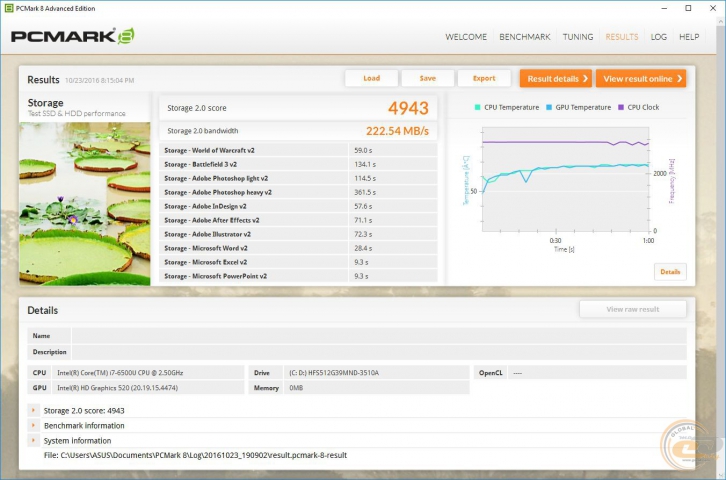Screen dimensions: 726x480
Task: Click the result file path text
Action: (x=195, y=455)
